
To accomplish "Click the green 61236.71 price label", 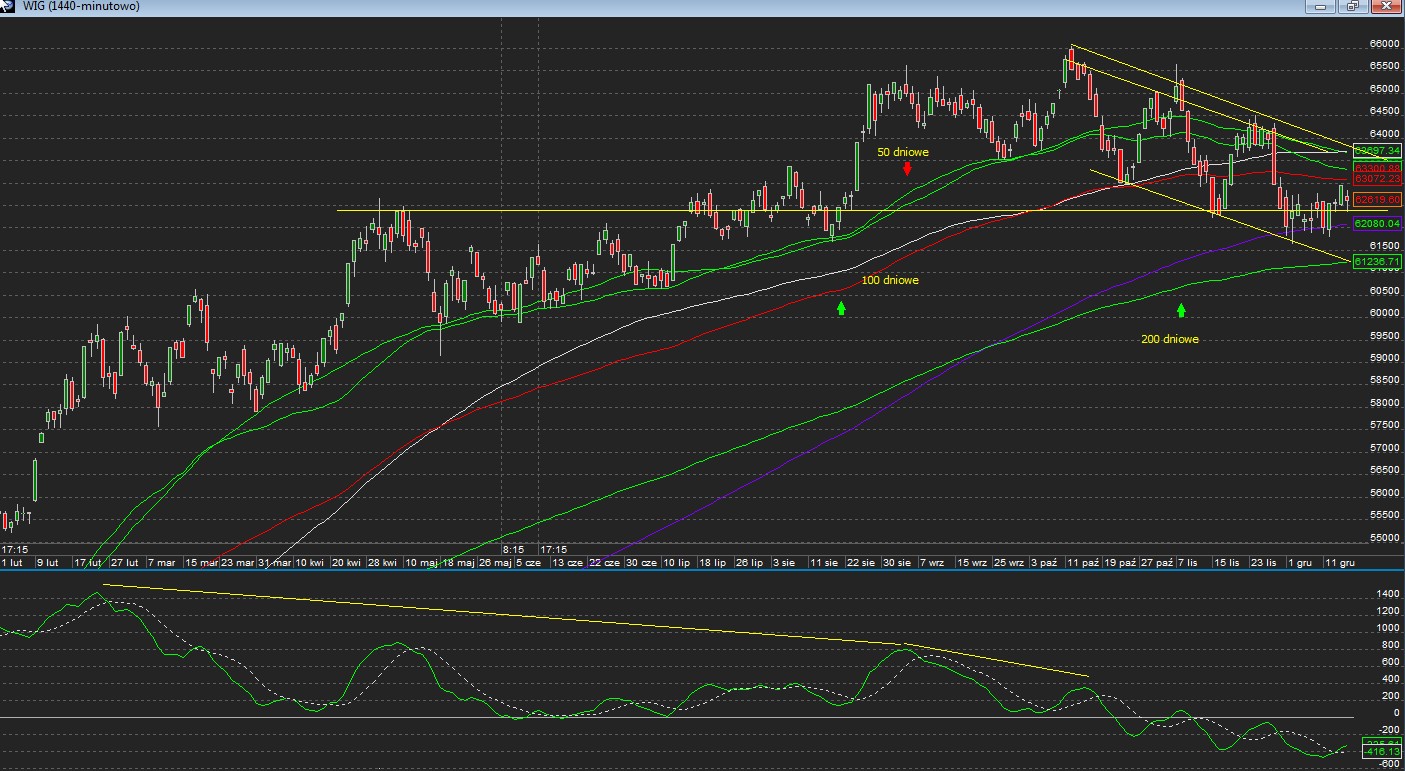I will (1377, 261).
